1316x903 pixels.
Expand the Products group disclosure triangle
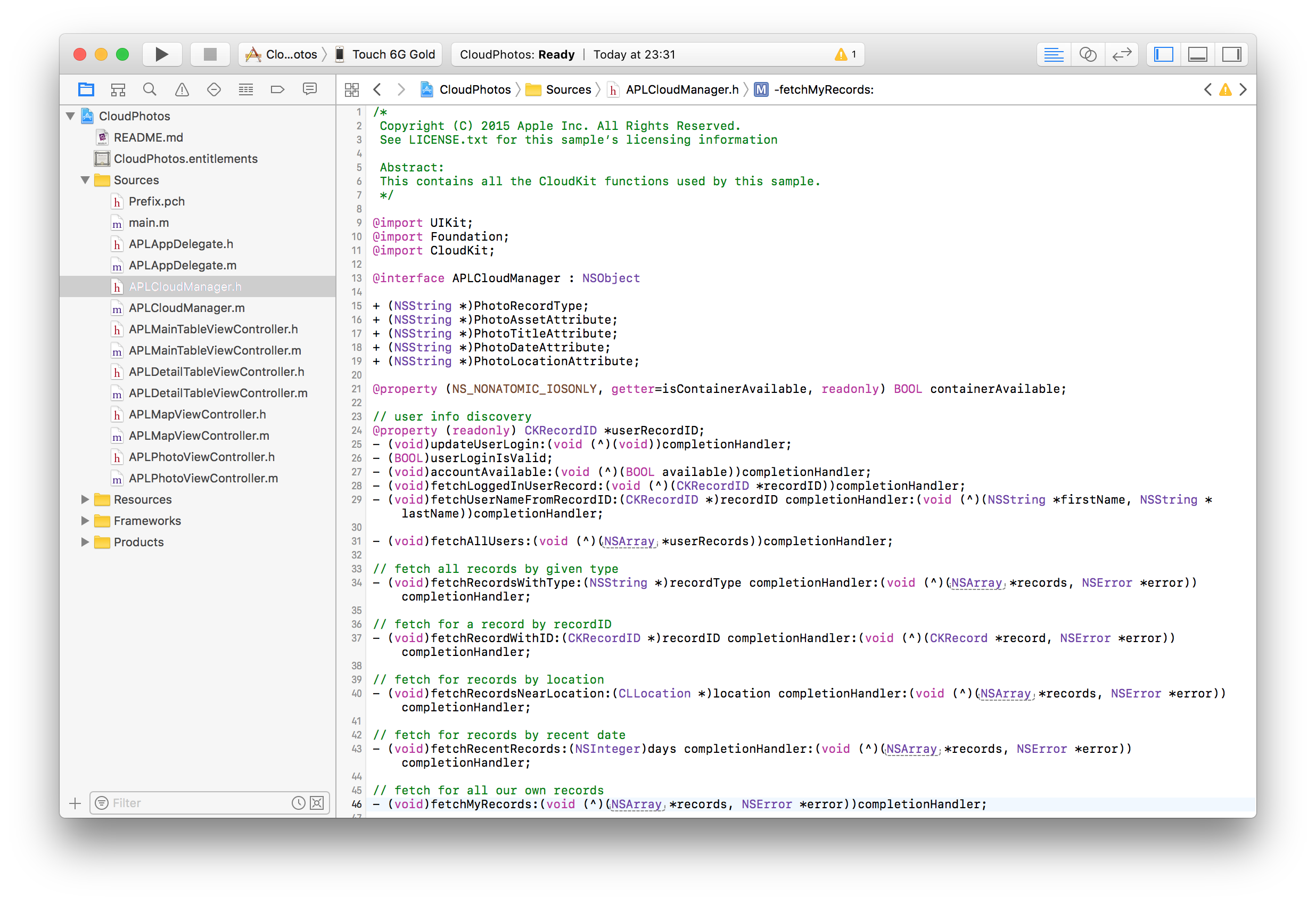click(x=86, y=542)
